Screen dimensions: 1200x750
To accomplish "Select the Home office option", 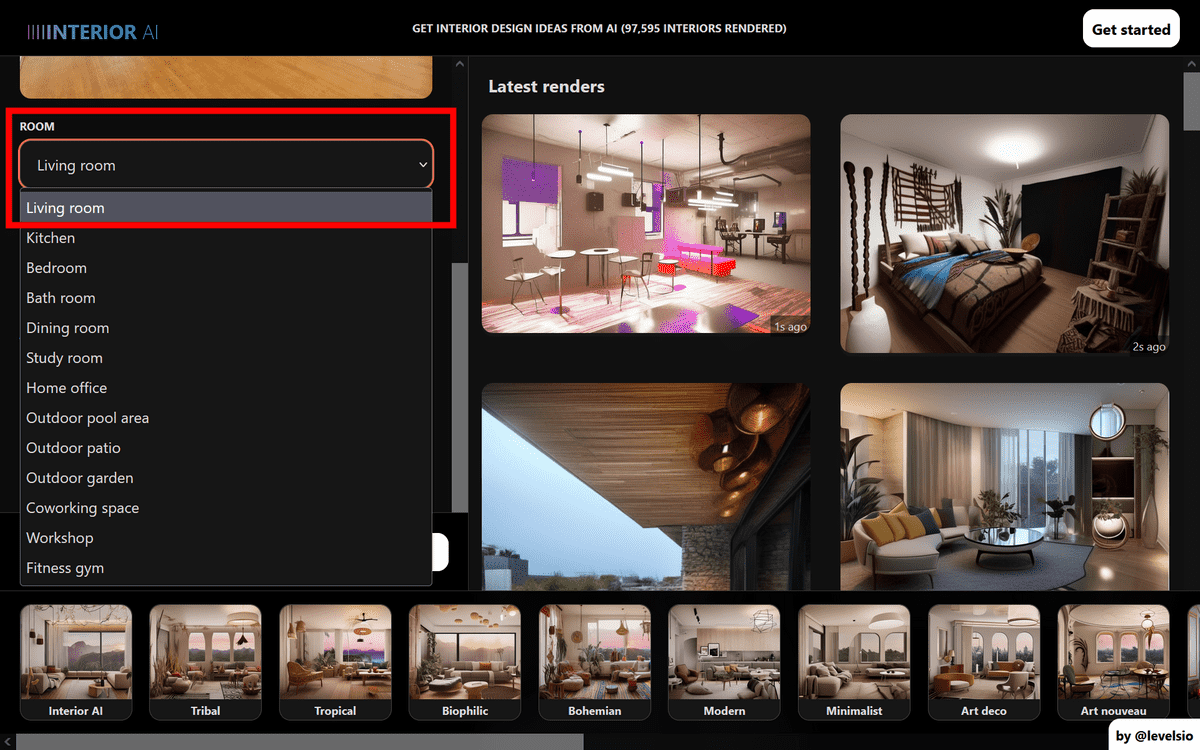I will [67, 388].
